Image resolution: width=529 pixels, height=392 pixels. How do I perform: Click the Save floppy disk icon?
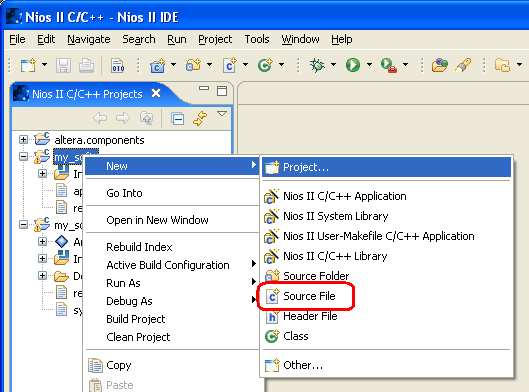click(x=63, y=65)
